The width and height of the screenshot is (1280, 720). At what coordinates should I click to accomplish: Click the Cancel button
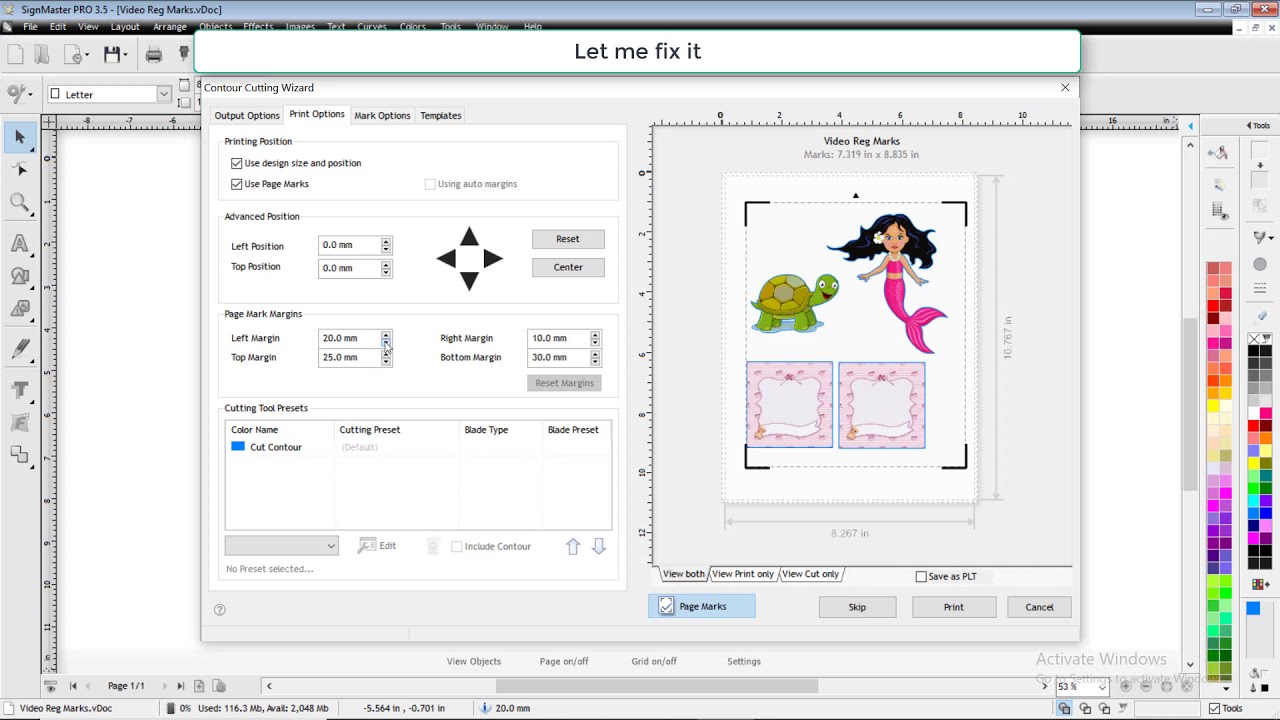(1039, 607)
